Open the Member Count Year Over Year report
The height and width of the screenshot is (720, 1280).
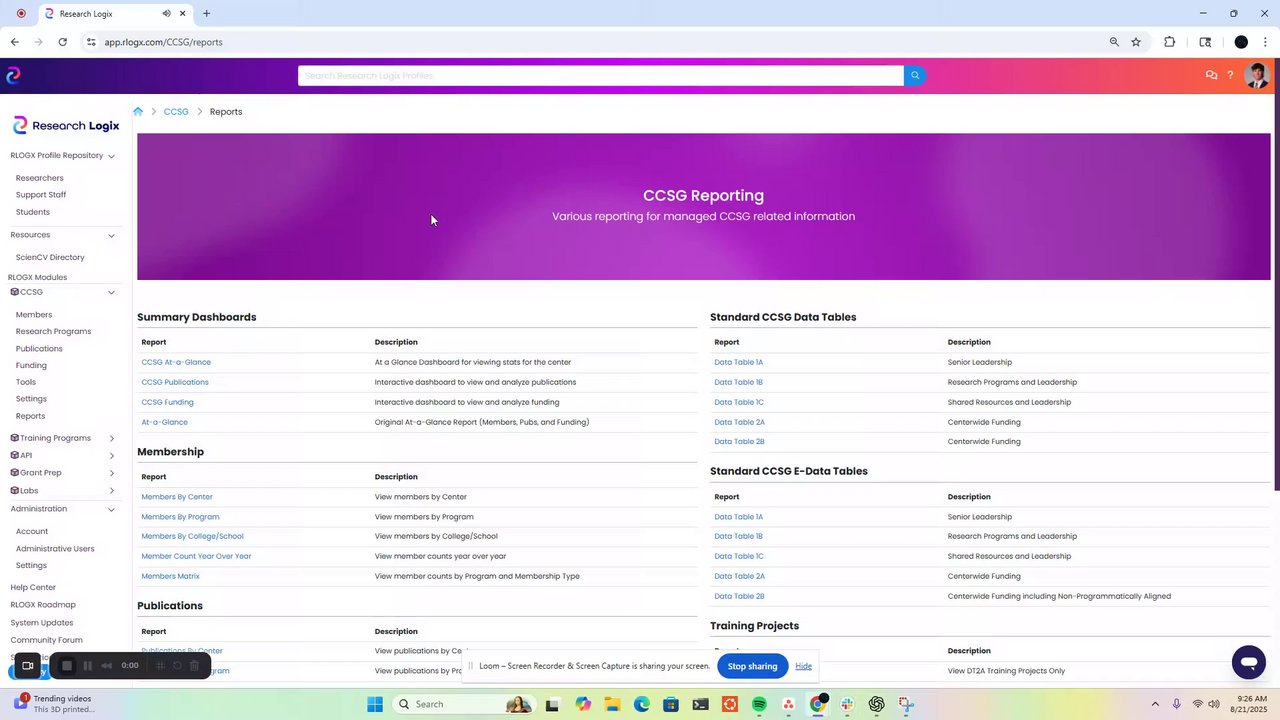coord(196,556)
